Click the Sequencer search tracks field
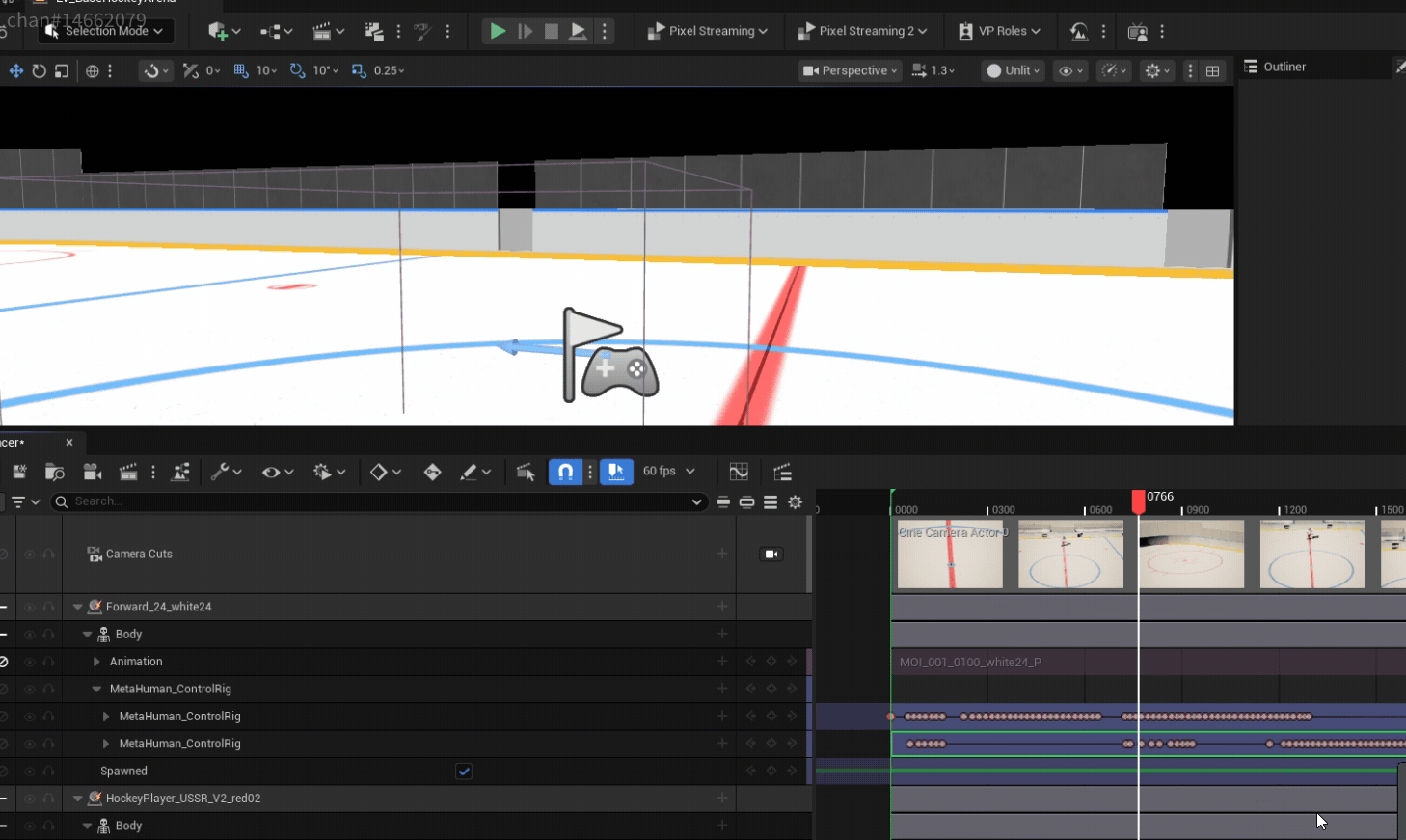 click(x=379, y=501)
